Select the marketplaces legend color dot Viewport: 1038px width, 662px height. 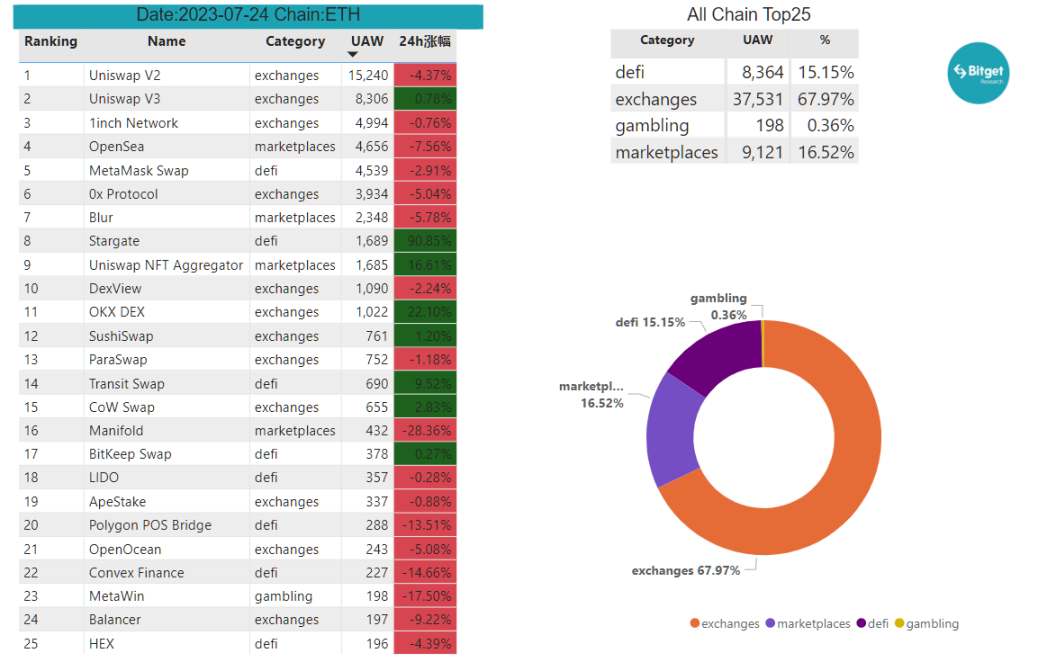point(770,623)
